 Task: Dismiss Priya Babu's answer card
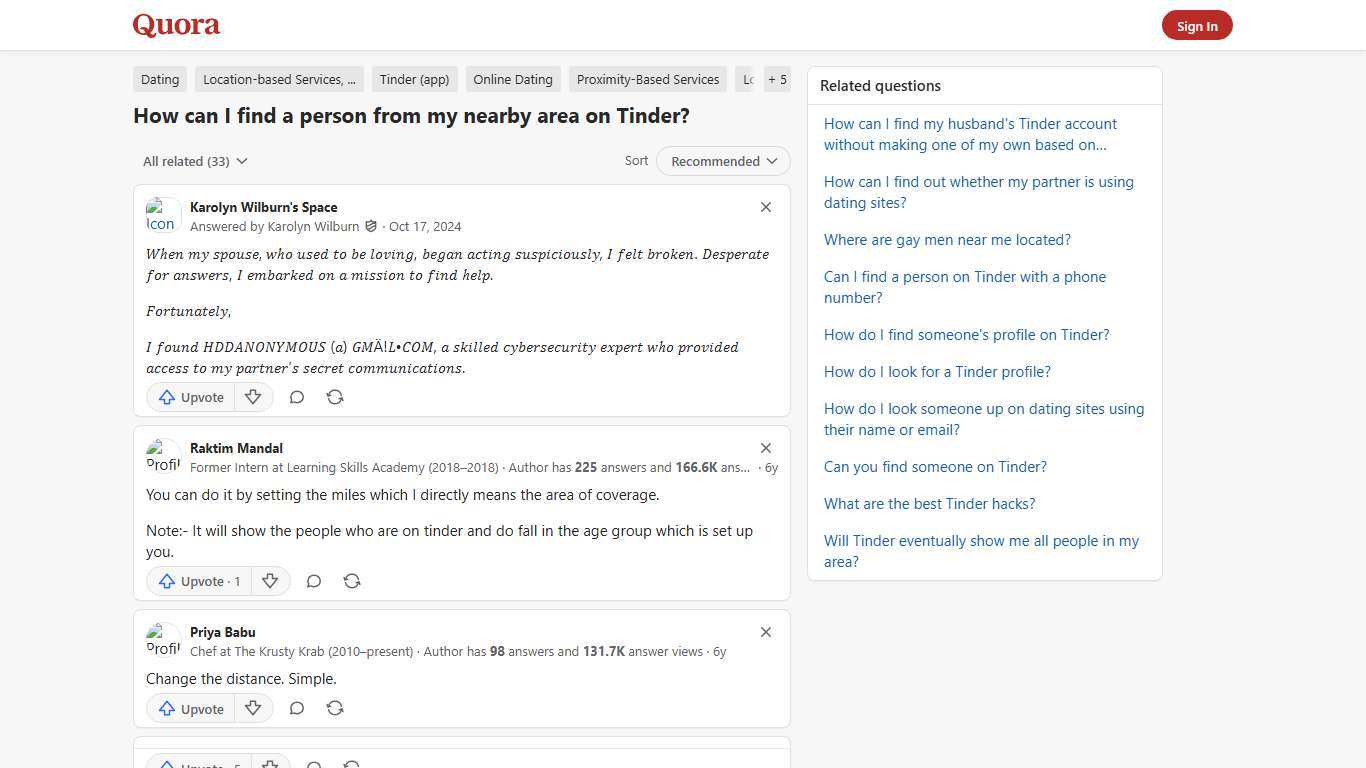[766, 632]
